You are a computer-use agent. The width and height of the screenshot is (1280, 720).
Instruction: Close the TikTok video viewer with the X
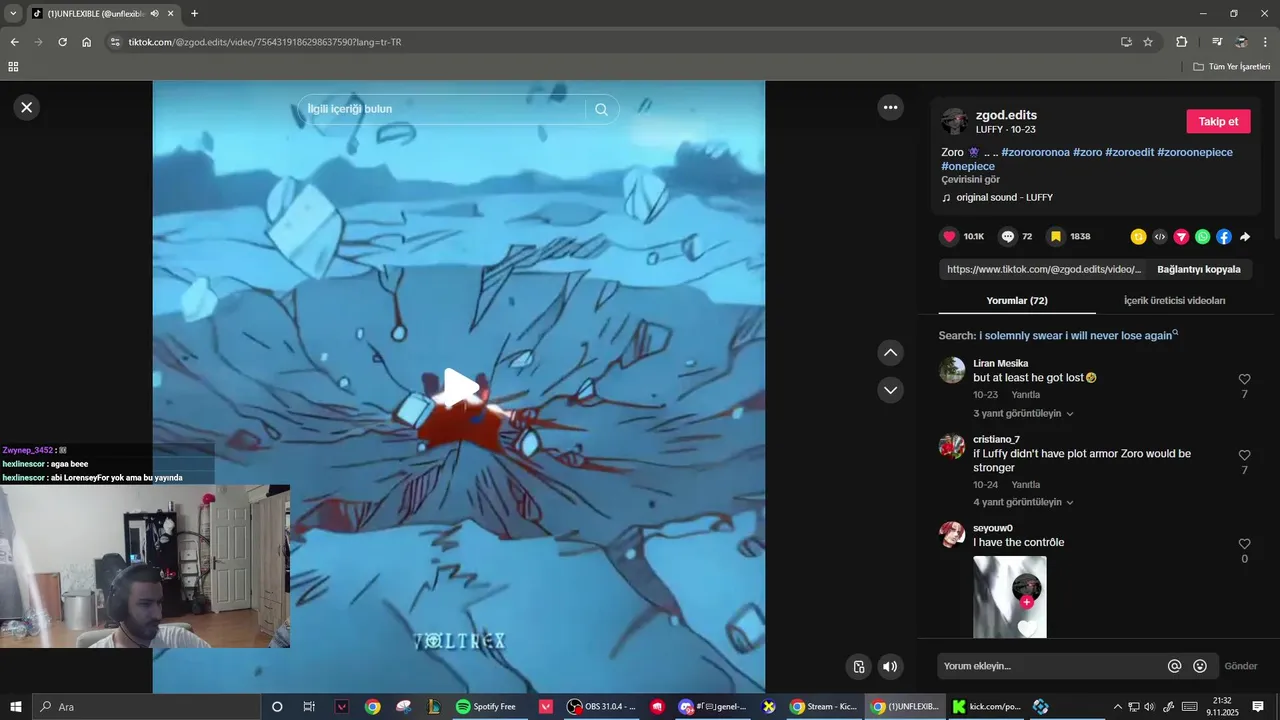(x=27, y=107)
